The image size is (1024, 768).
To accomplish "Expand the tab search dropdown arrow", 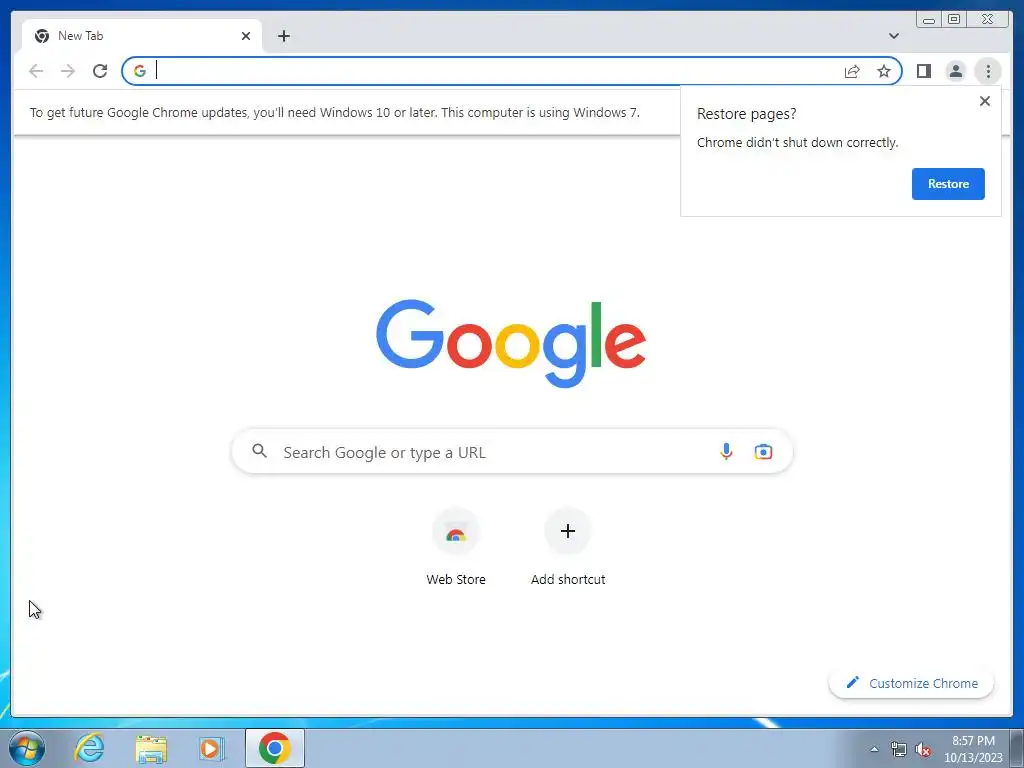I will coord(893,36).
